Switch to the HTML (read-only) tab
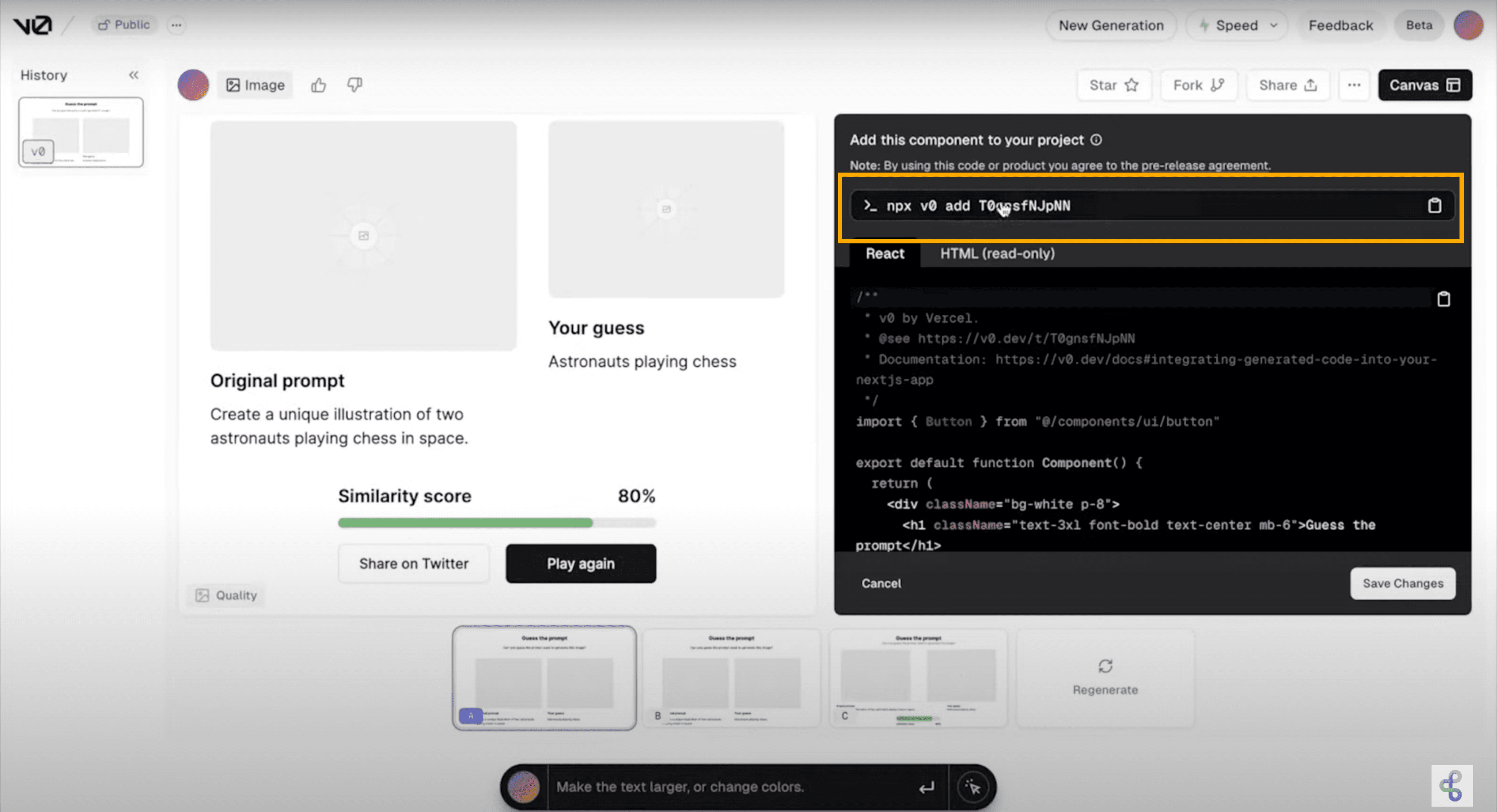Viewport: 1497px width, 812px height. coord(997,254)
